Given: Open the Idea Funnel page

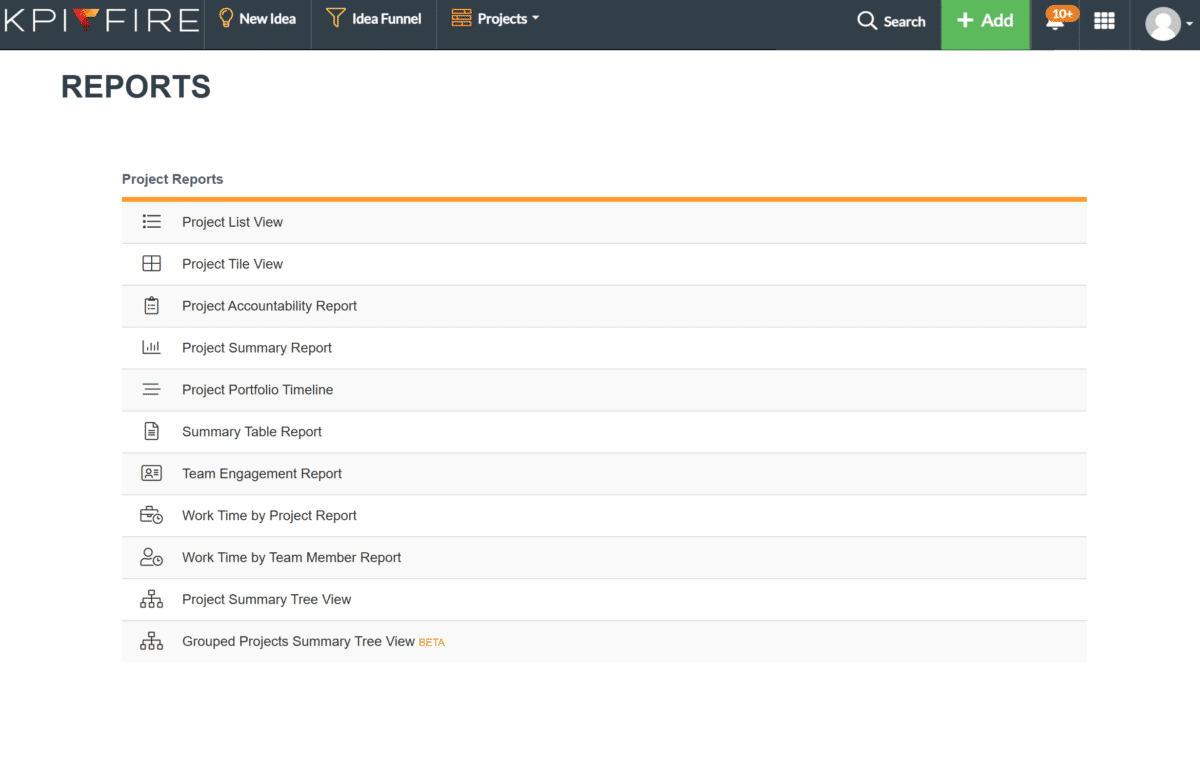Looking at the screenshot, I should click(374, 19).
